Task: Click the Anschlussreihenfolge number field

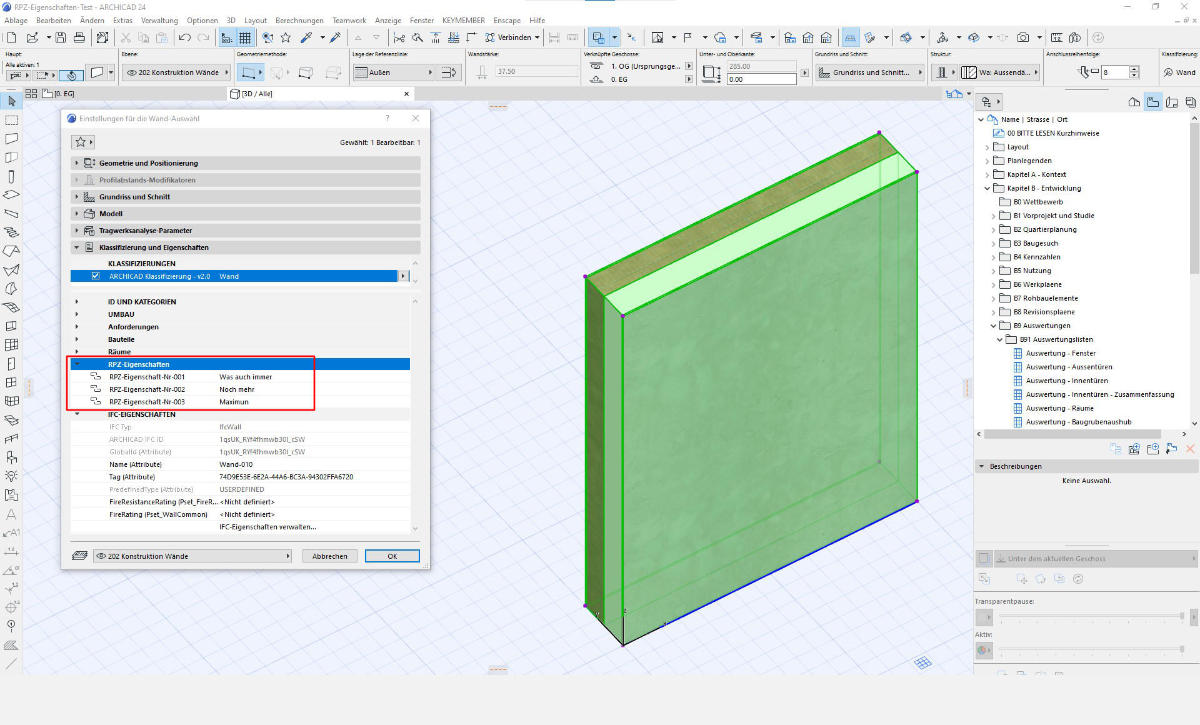Action: tap(1115, 72)
